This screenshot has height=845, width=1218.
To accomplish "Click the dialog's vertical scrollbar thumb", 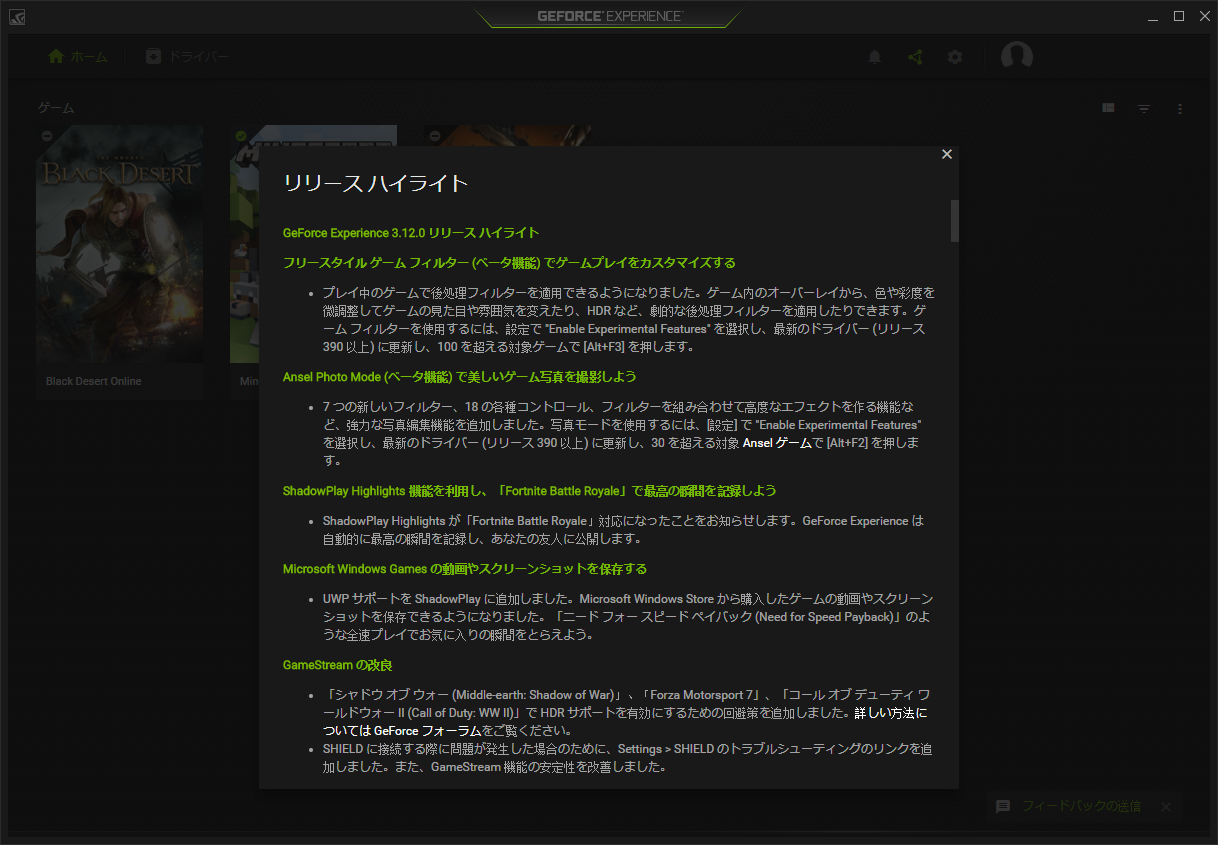I will point(955,221).
